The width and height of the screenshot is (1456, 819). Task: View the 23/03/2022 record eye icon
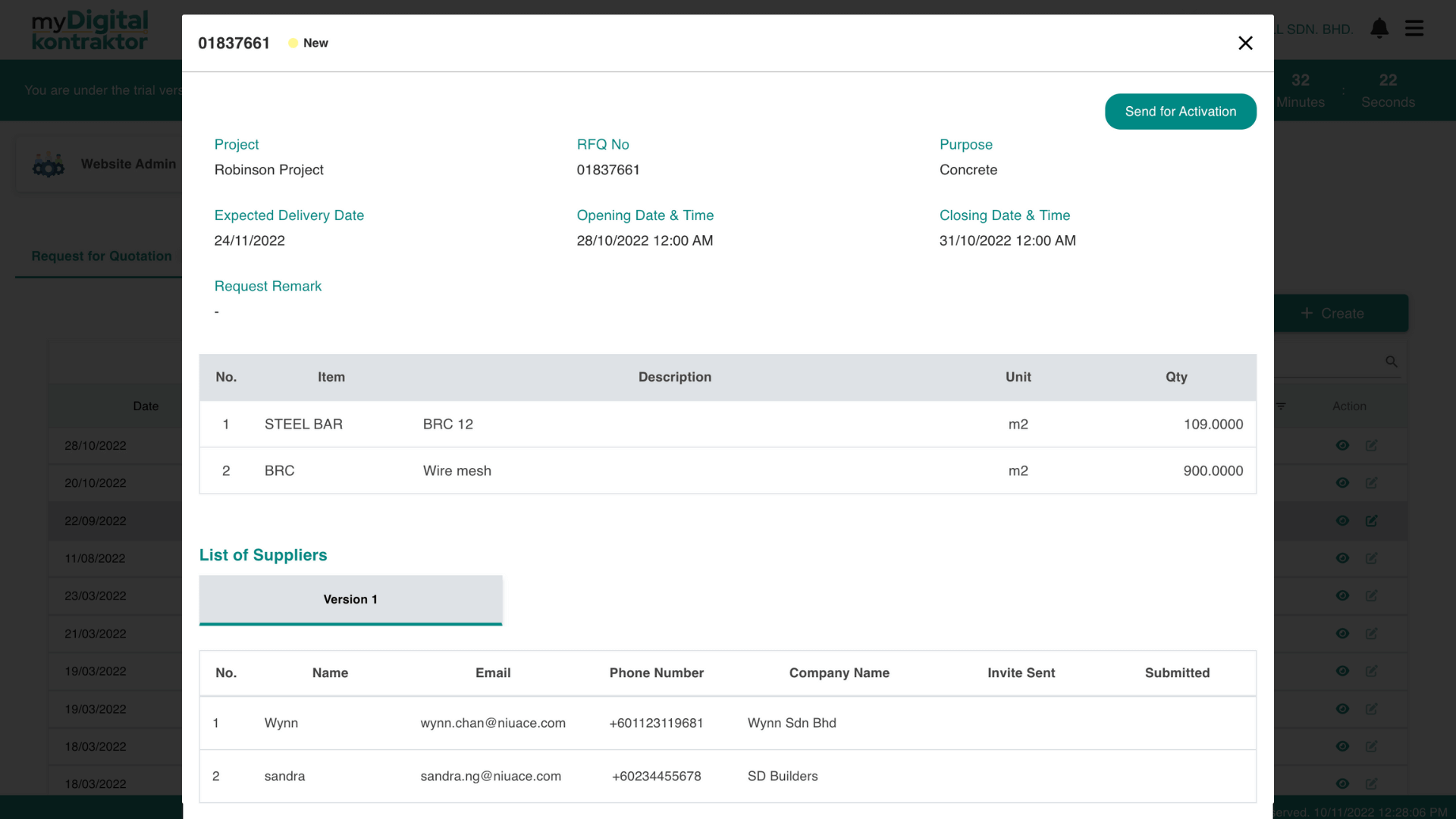pos(1342,596)
